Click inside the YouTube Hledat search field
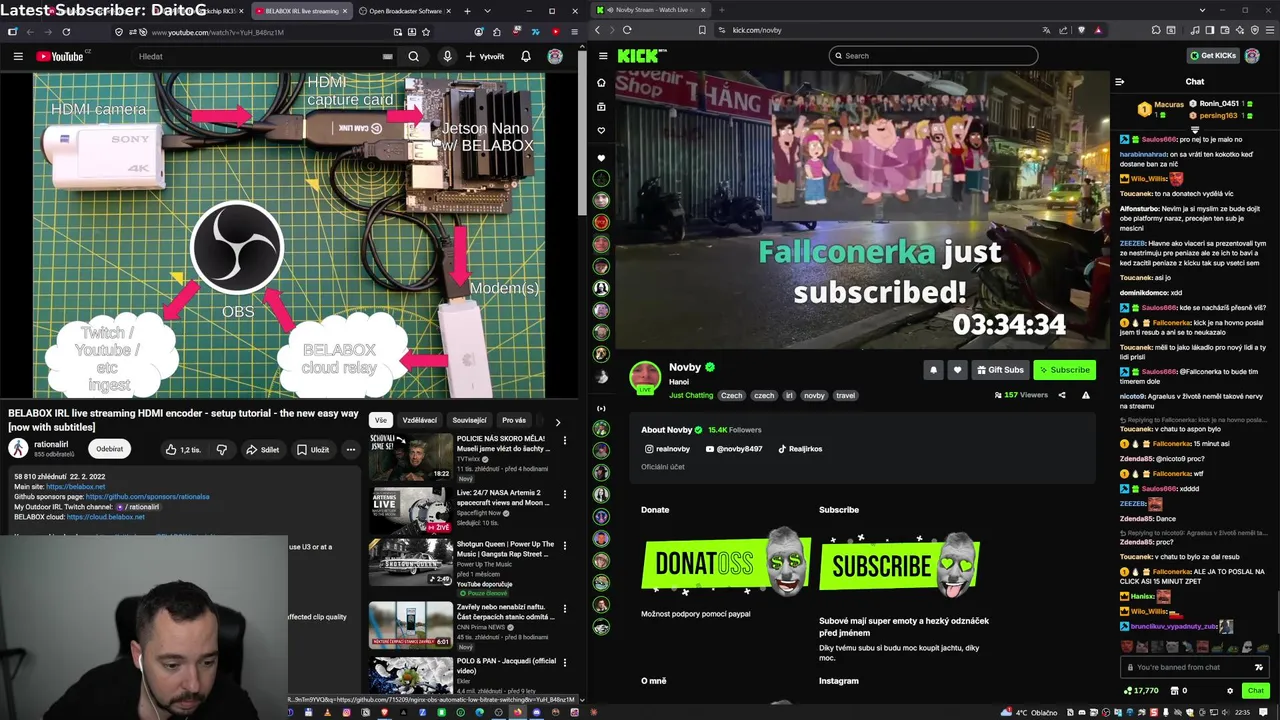 tap(265, 56)
